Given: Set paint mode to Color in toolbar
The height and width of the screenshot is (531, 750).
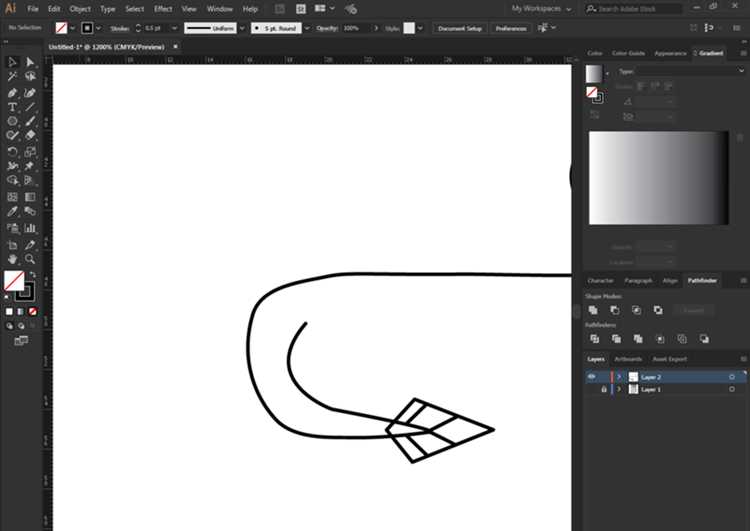Looking at the screenshot, I should (x=9, y=311).
